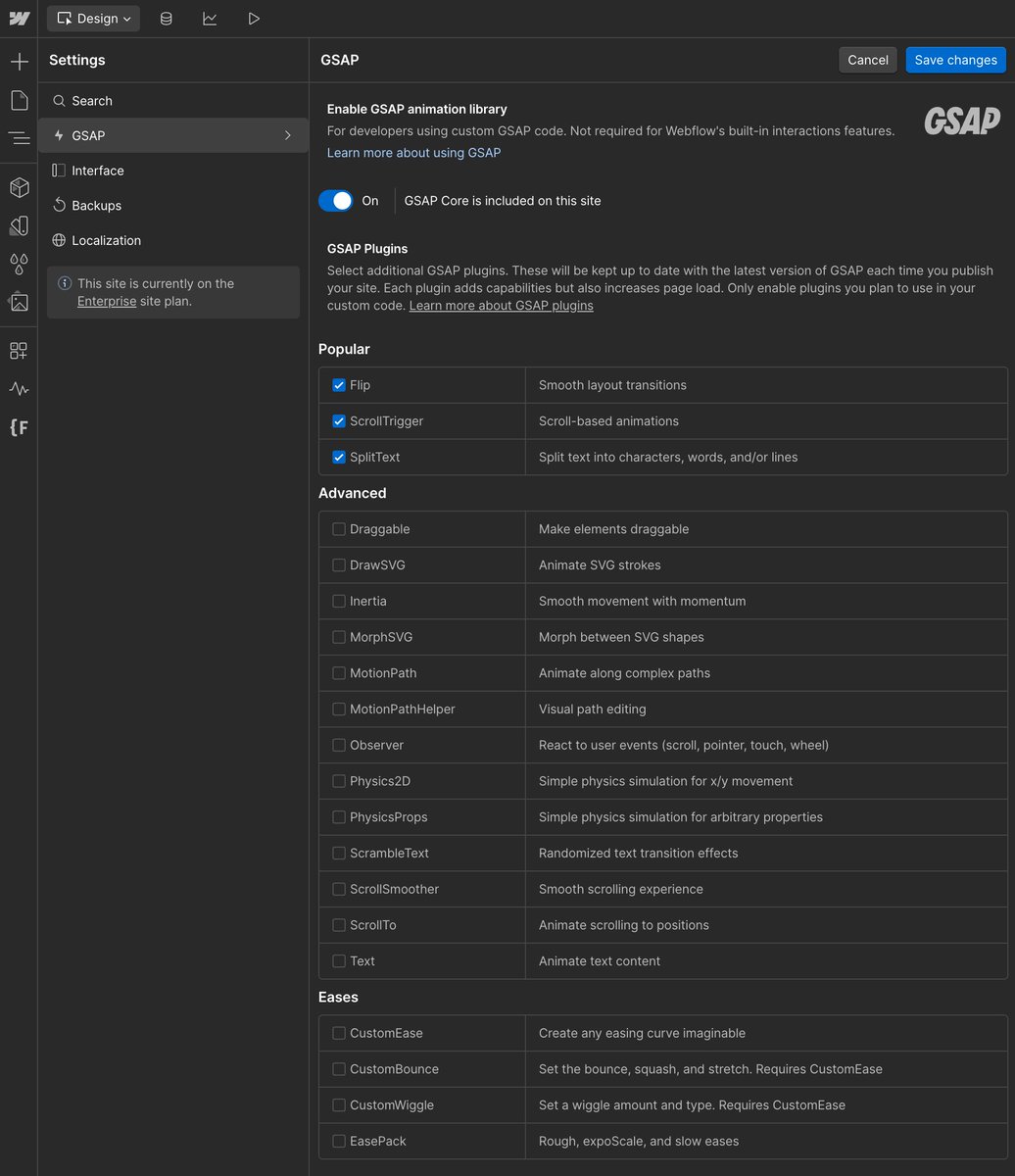Enable the ScrollSmoother checkbox
Viewport: 1015px width, 1176px height.
tap(339, 889)
